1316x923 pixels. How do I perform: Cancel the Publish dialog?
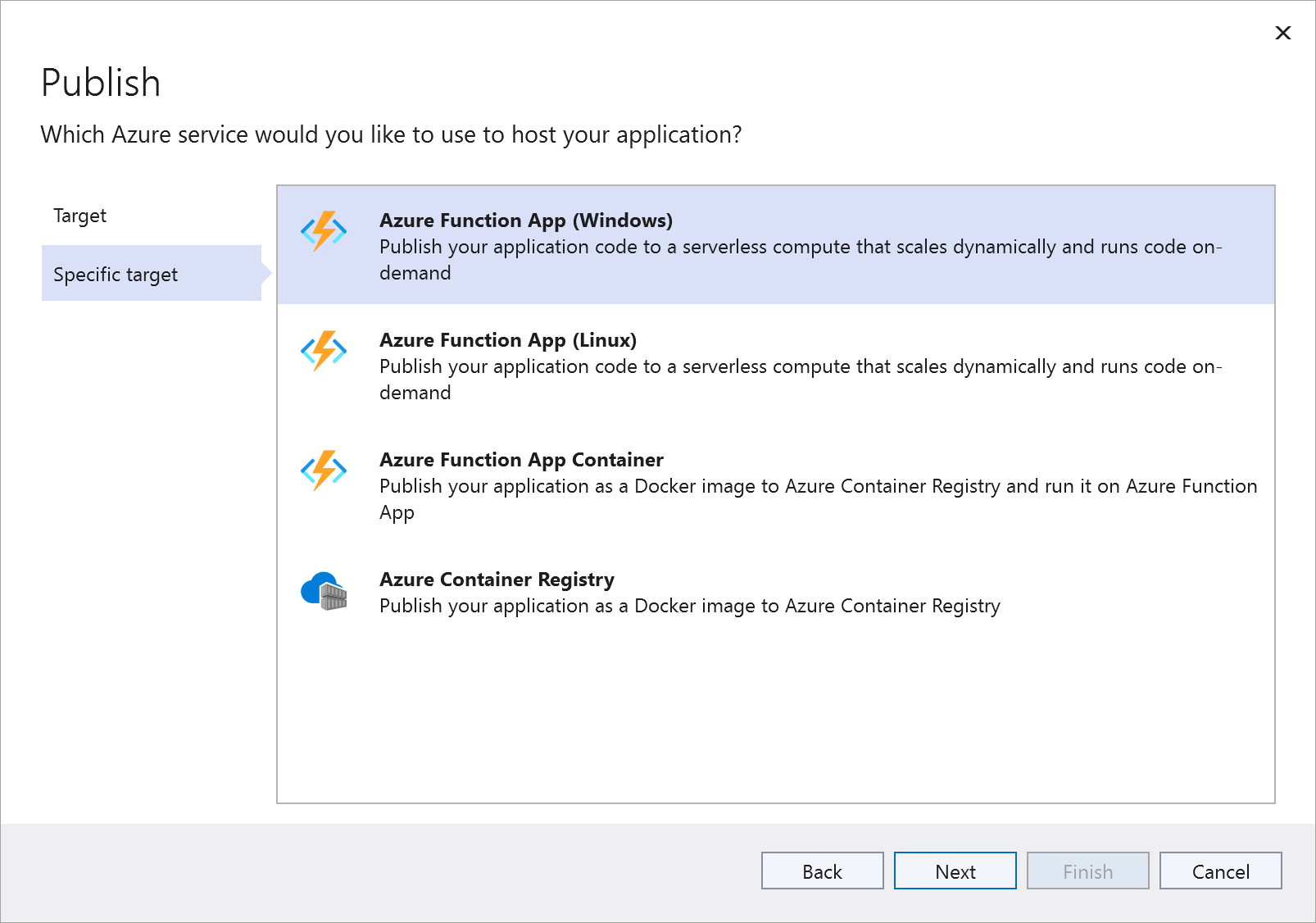coord(1221,871)
